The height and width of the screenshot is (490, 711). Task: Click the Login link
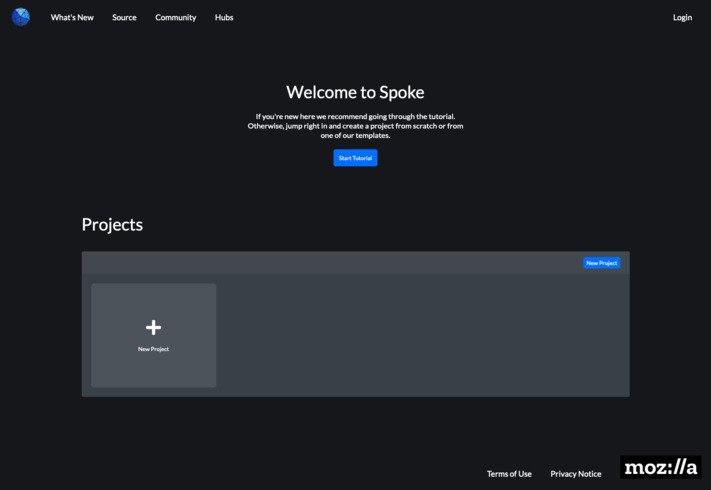pos(682,17)
